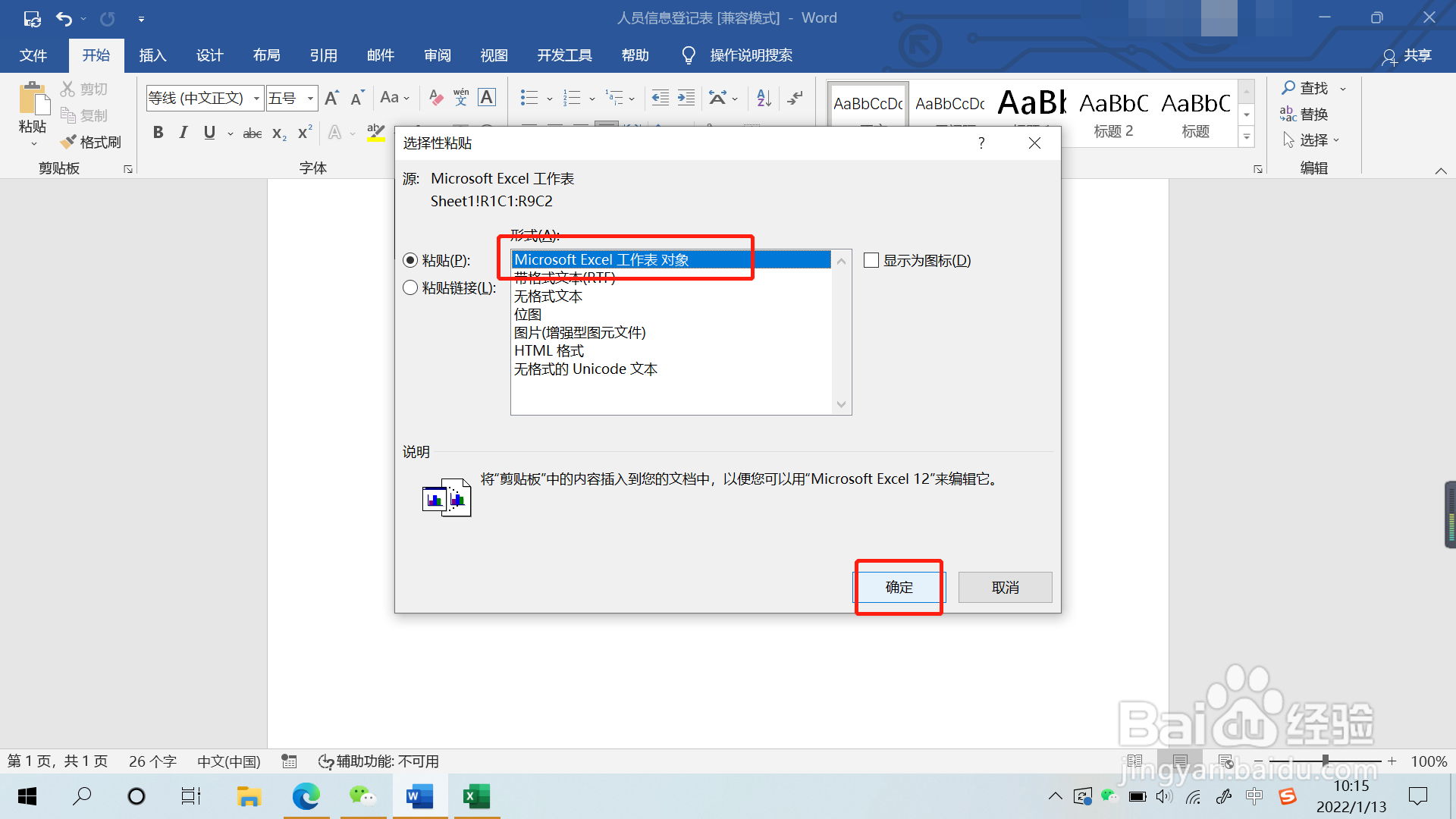1456x819 pixels.
Task: Click the Bold formatting icon
Action: (x=158, y=133)
